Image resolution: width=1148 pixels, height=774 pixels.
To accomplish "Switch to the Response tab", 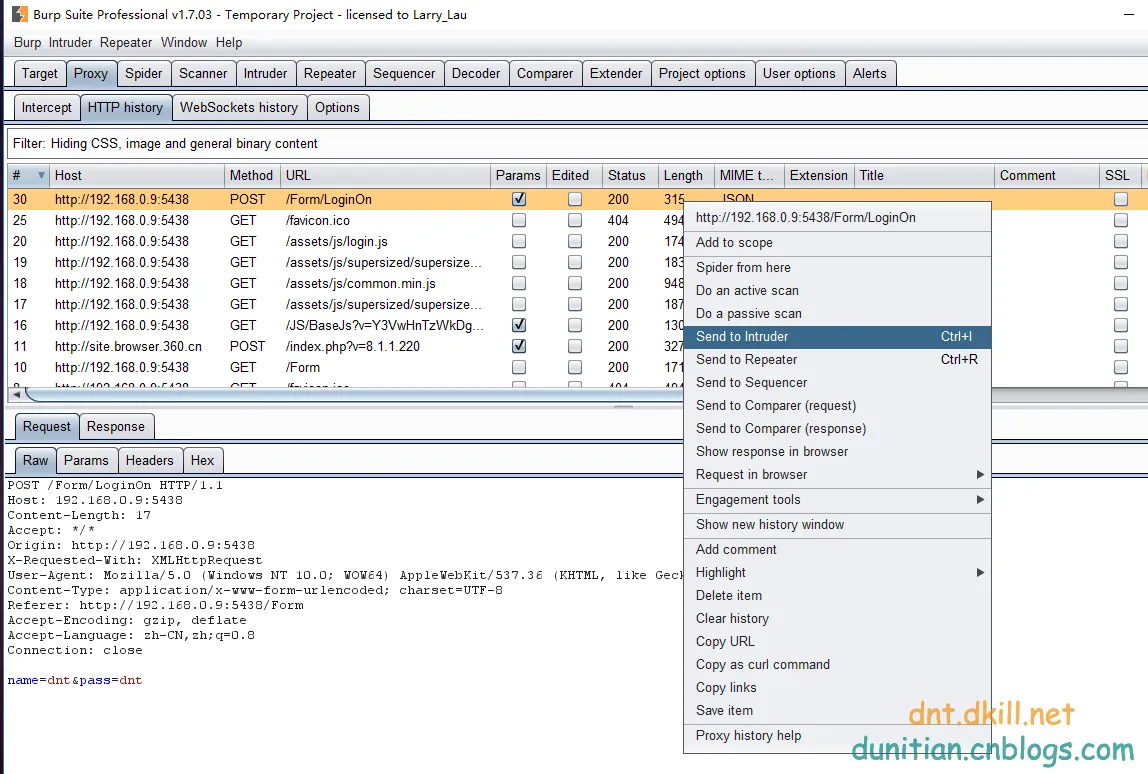I will pos(116,426).
